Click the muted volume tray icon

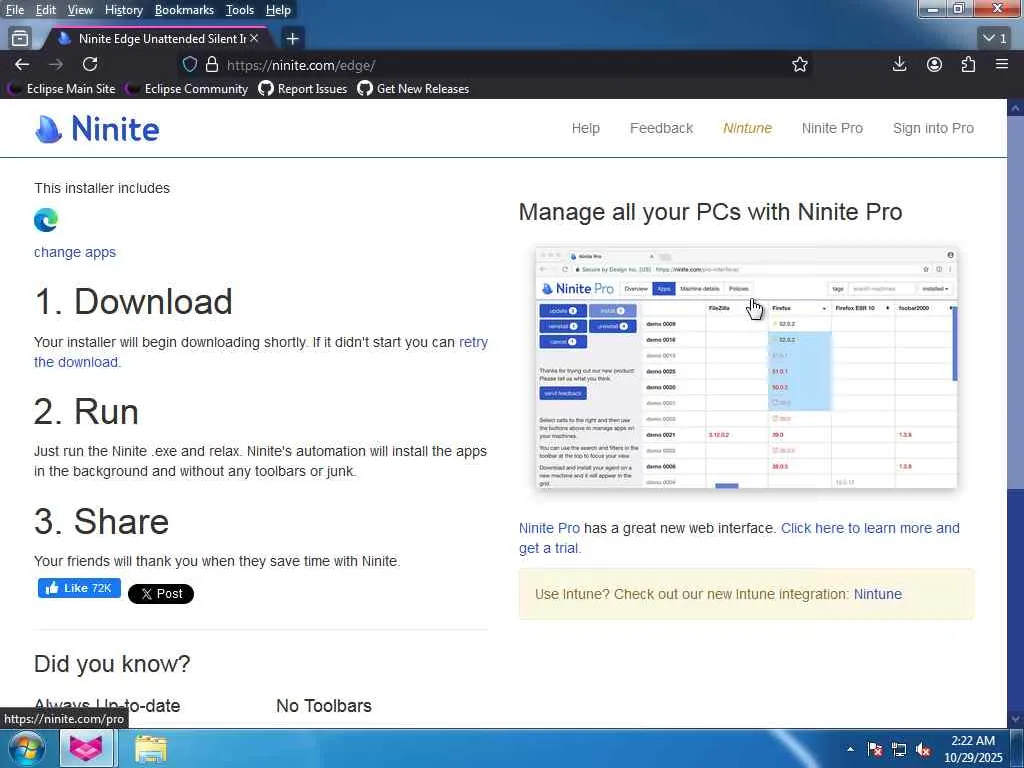(923, 750)
